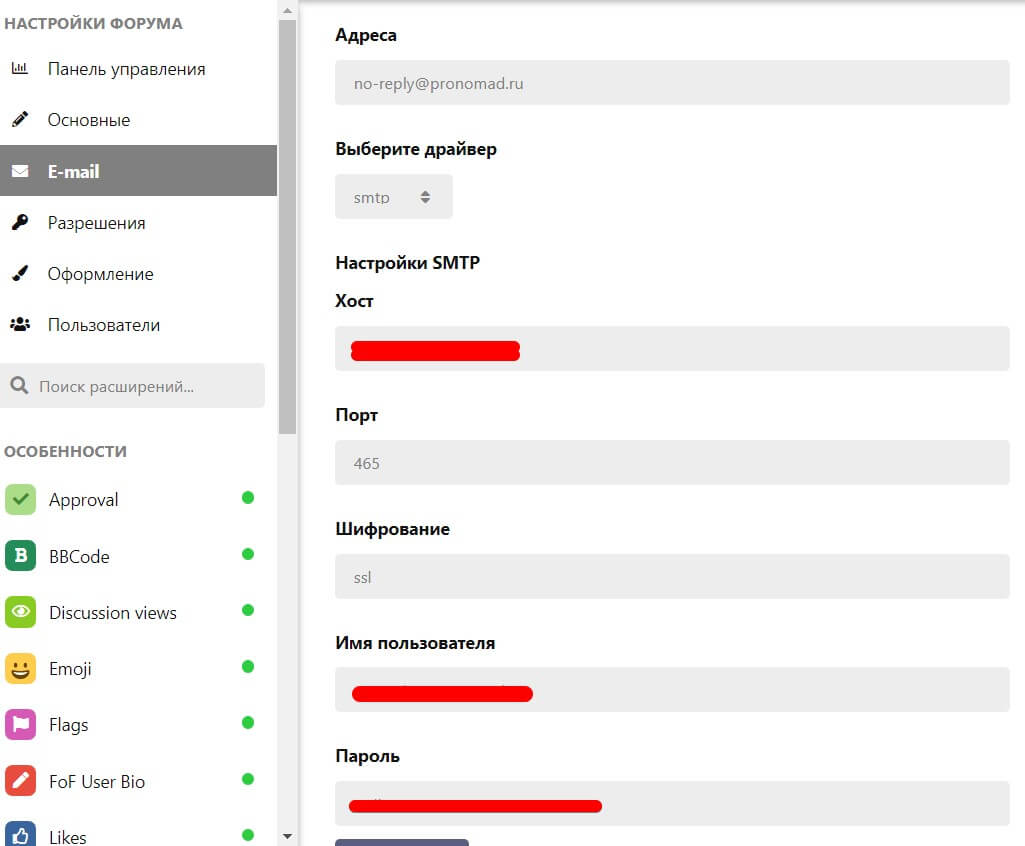Click the FoF User Bio pencil icon
This screenshot has height=846, width=1025.
(x=21, y=781)
